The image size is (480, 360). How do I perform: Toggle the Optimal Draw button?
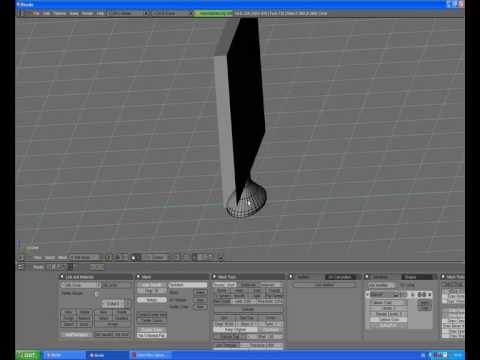point(388,319)
